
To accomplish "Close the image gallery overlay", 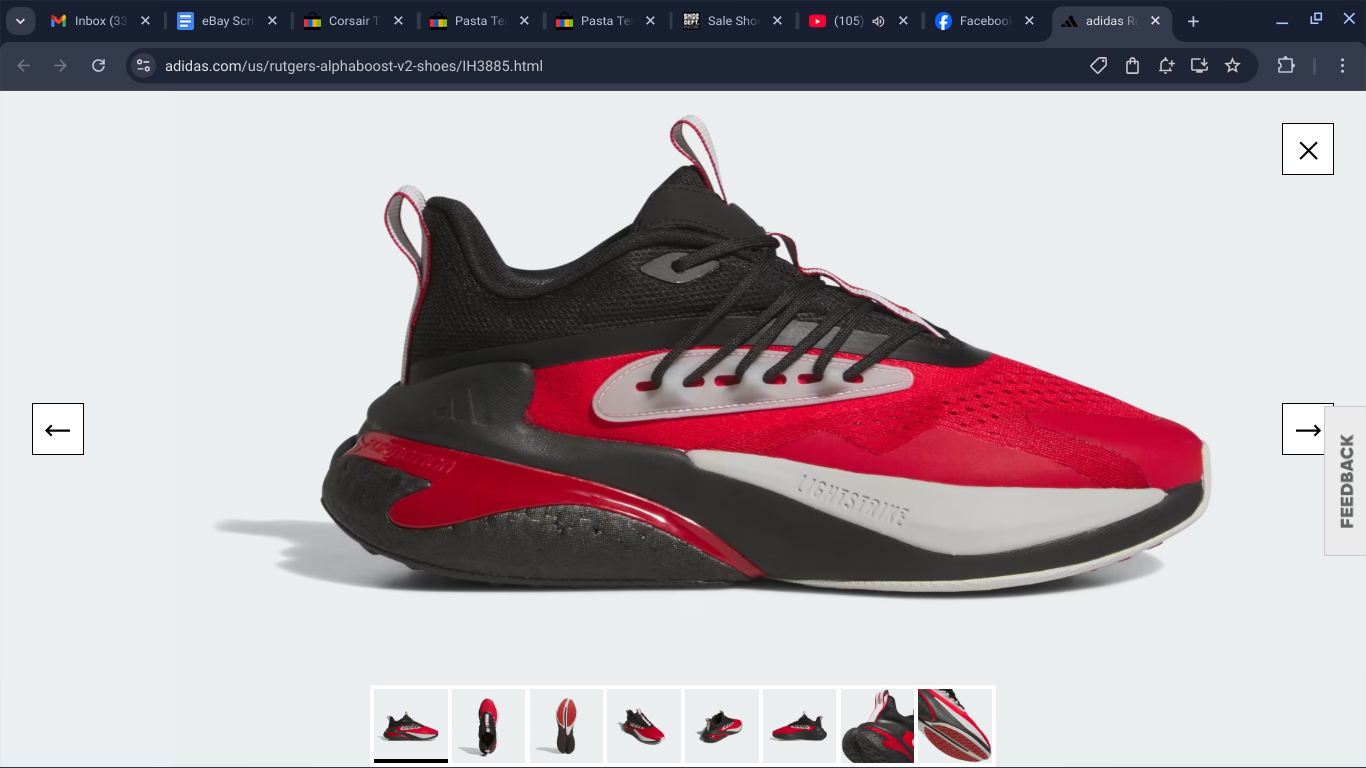I will [1307, 150].
